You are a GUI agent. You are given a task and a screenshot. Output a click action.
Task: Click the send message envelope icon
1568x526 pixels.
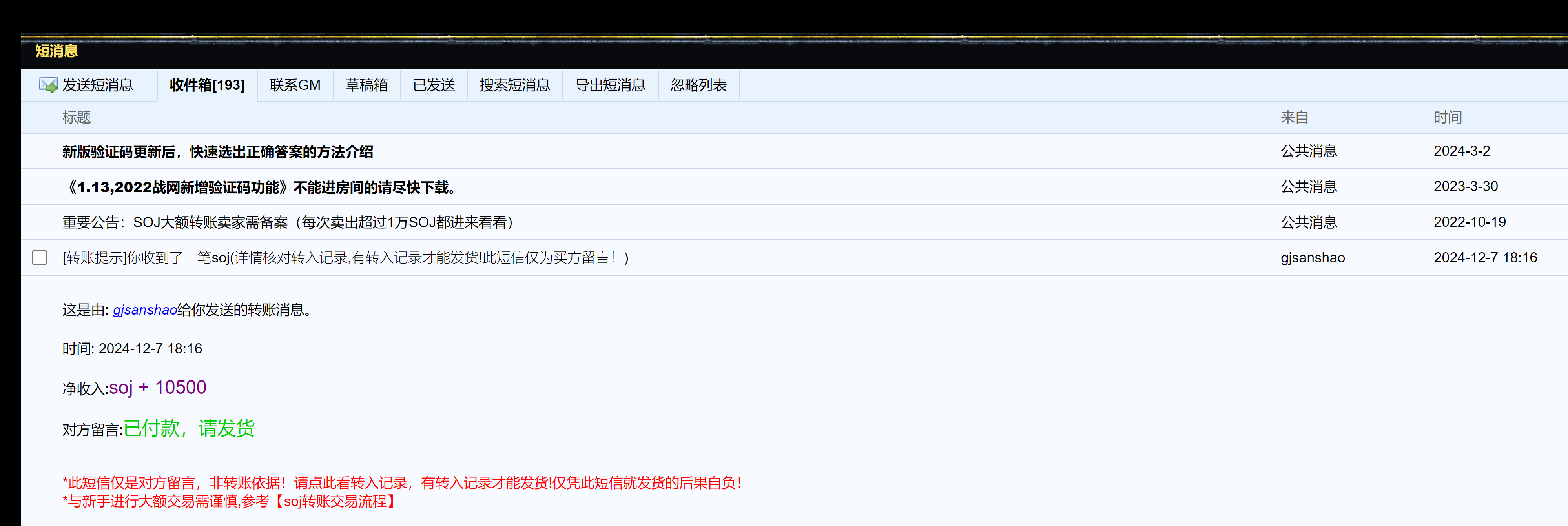point(47,85)
